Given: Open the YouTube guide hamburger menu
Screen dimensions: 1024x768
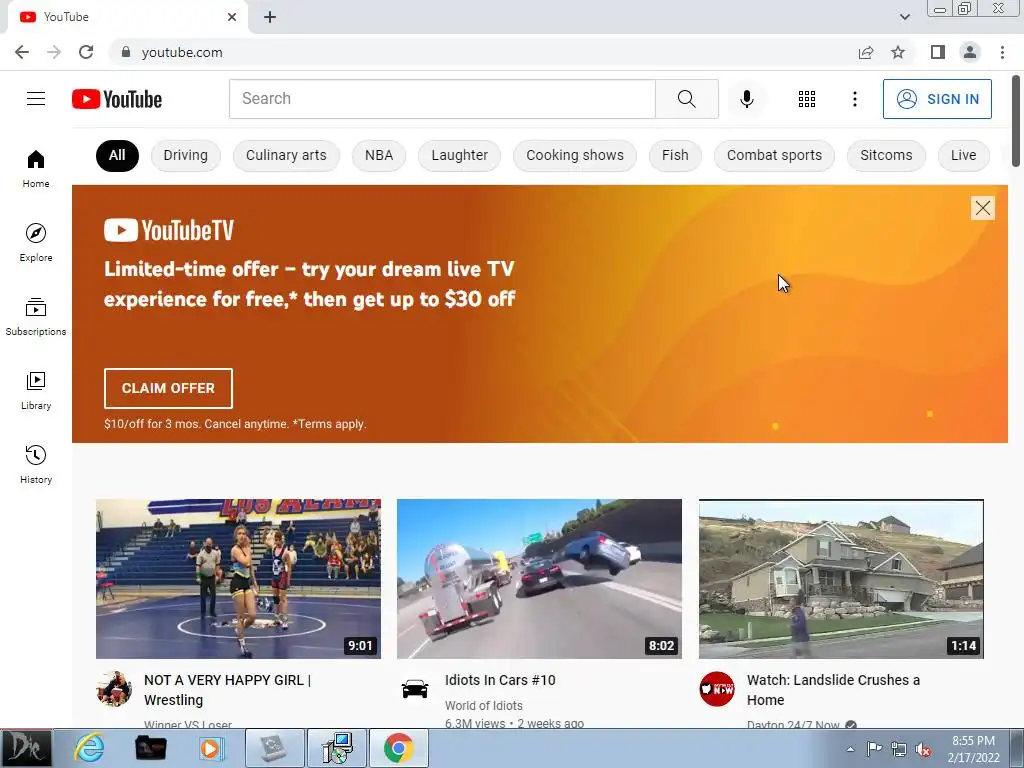Looking at the screenshot, I should [x=36, y=99].
